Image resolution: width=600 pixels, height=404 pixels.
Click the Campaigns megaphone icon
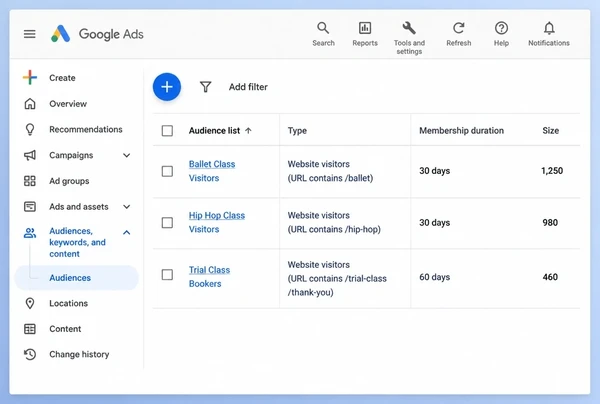[x=30, y=155]
